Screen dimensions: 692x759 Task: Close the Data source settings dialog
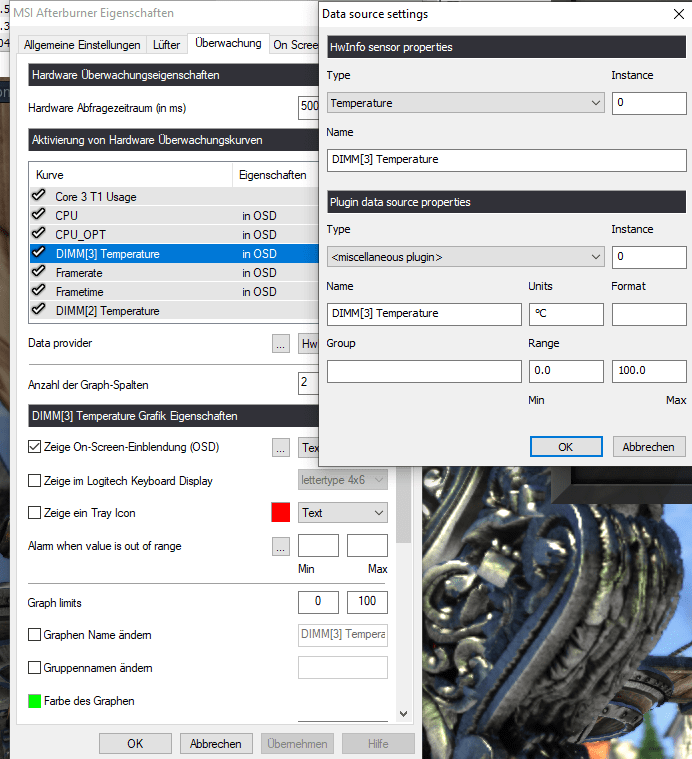679,14
